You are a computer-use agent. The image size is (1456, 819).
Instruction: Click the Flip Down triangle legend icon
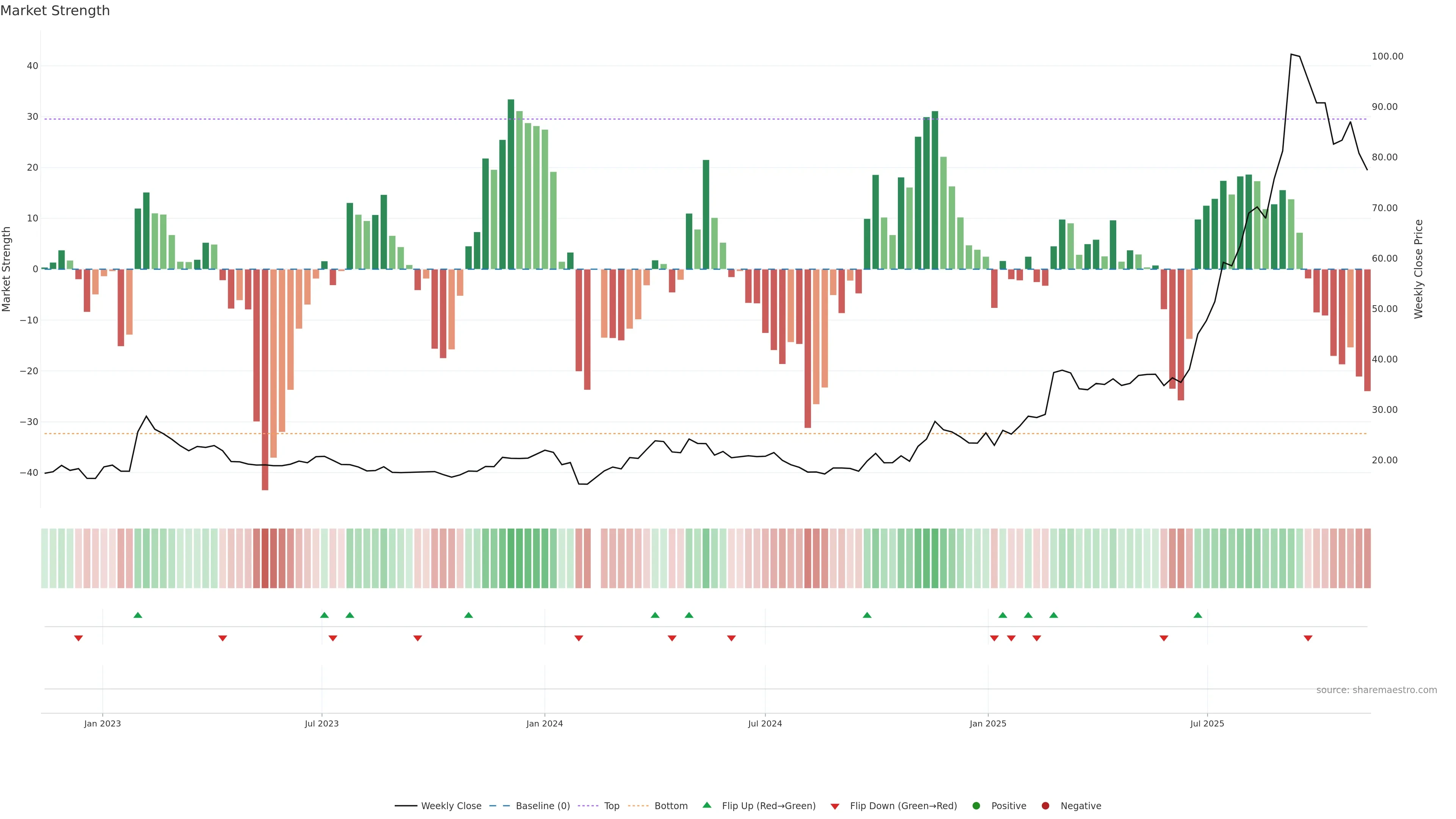coord(835,806)
